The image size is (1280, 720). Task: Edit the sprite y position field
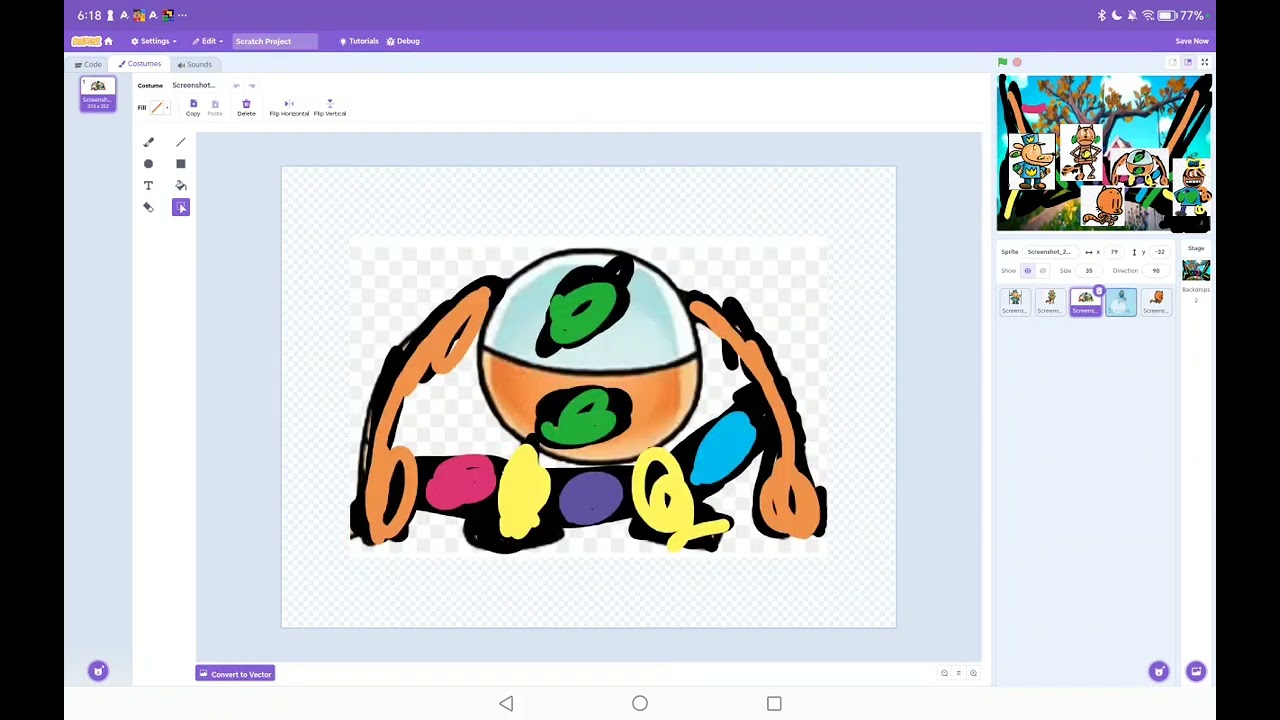[1158, 252]
